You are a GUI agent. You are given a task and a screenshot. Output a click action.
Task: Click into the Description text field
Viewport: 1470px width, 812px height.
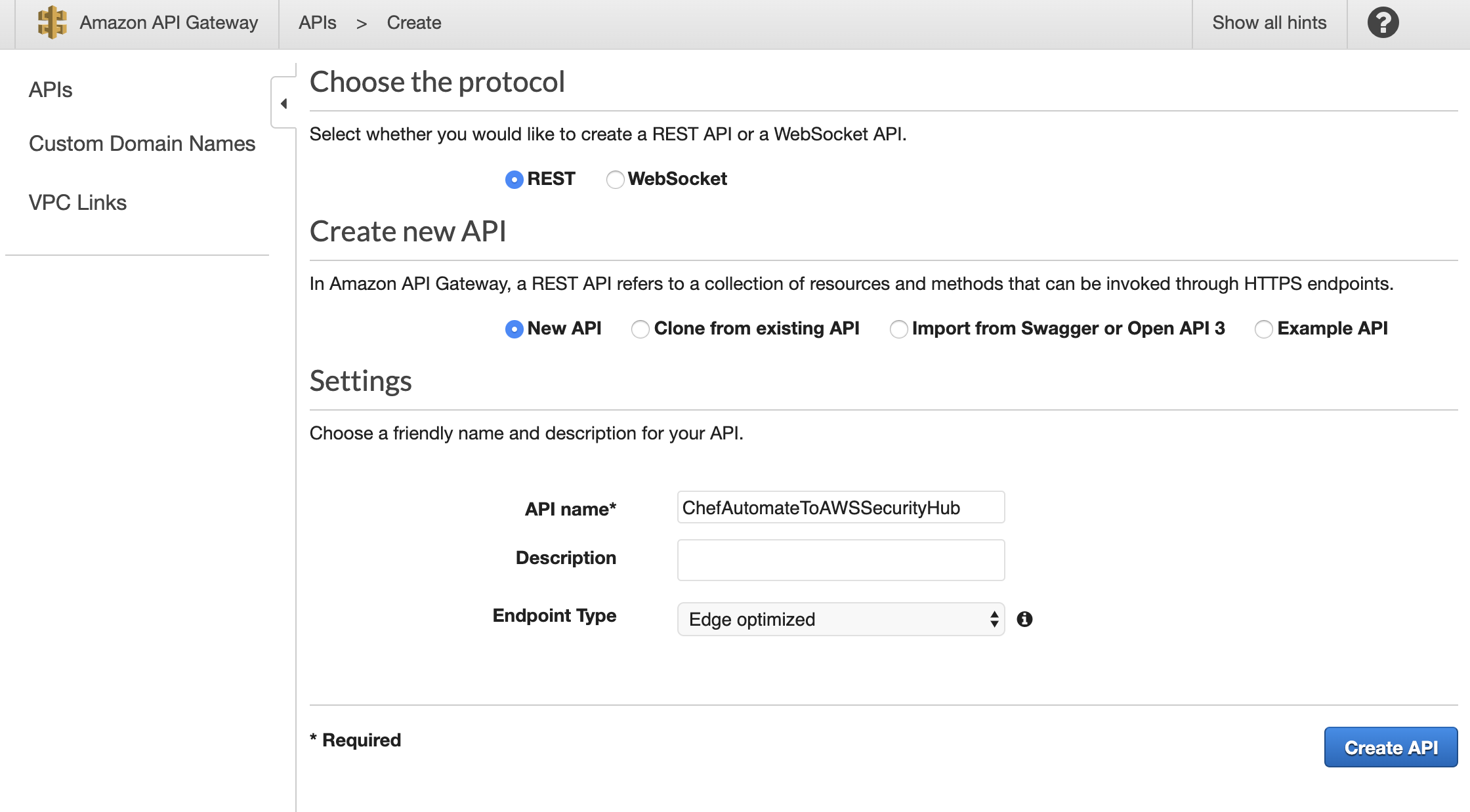[841, 560]
